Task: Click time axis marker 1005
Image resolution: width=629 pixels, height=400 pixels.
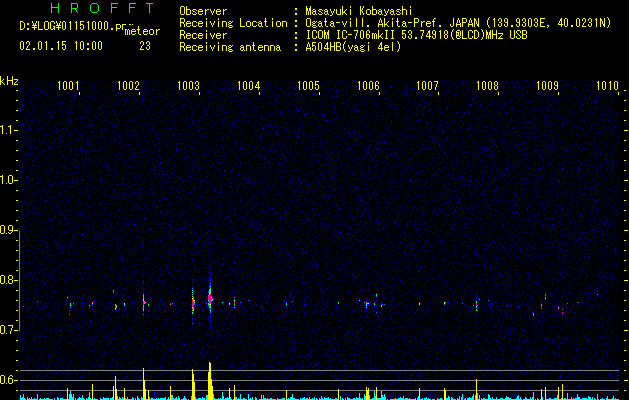Action: coord(308,85)
